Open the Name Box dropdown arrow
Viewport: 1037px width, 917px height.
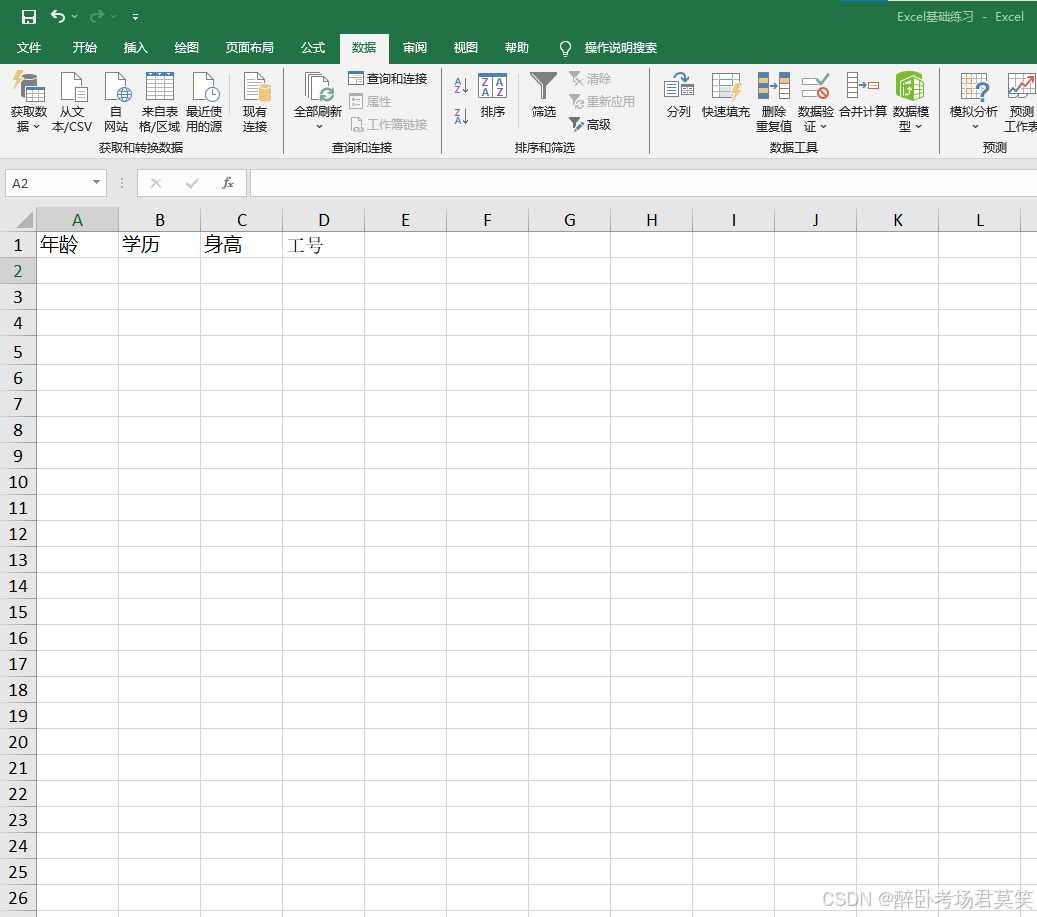point(97,183)
